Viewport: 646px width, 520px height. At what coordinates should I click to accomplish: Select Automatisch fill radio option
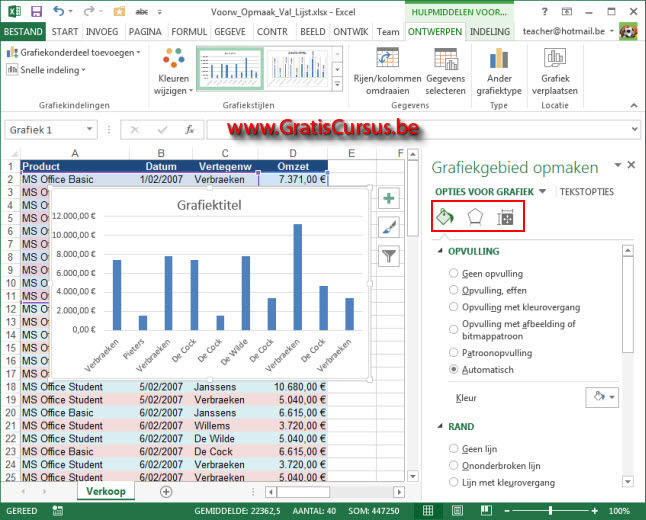click(x=453, y=370)
